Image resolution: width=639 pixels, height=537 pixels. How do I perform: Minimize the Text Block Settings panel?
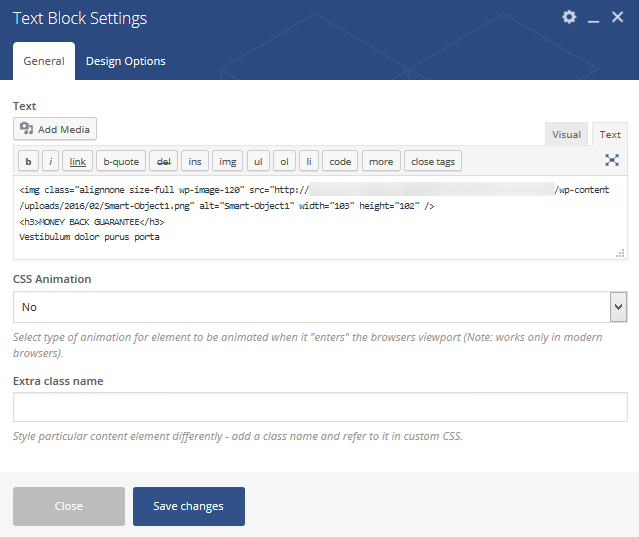point(593,18)
